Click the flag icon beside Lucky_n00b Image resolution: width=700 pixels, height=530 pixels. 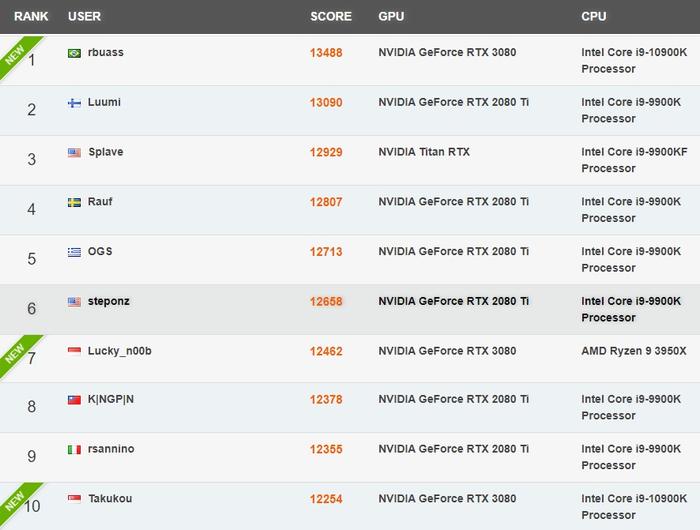(74, 351)
